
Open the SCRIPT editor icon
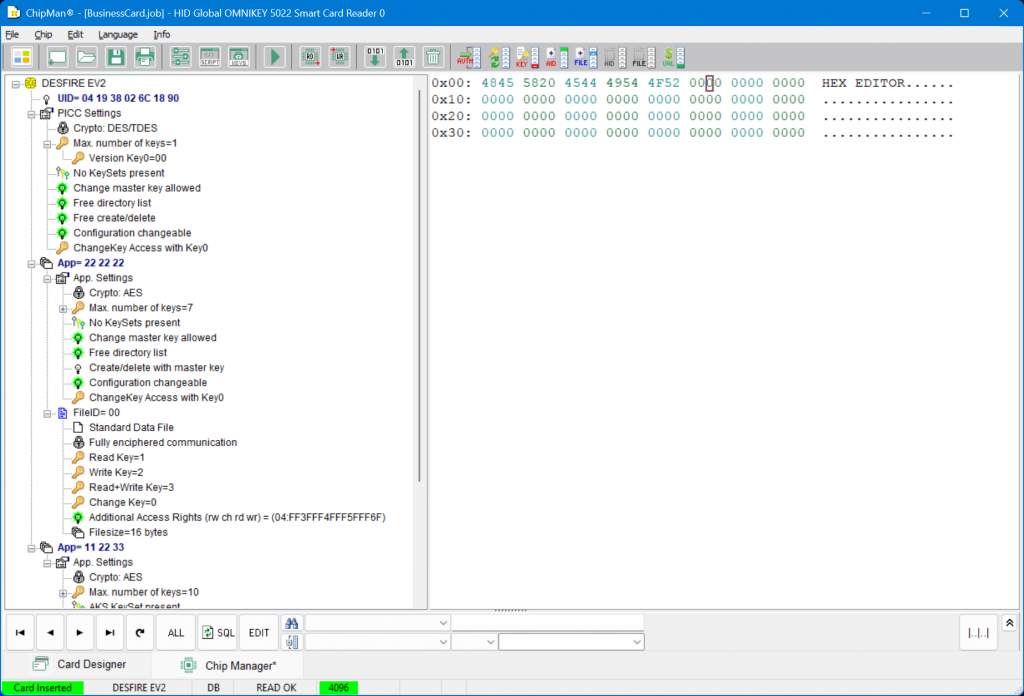210,57
